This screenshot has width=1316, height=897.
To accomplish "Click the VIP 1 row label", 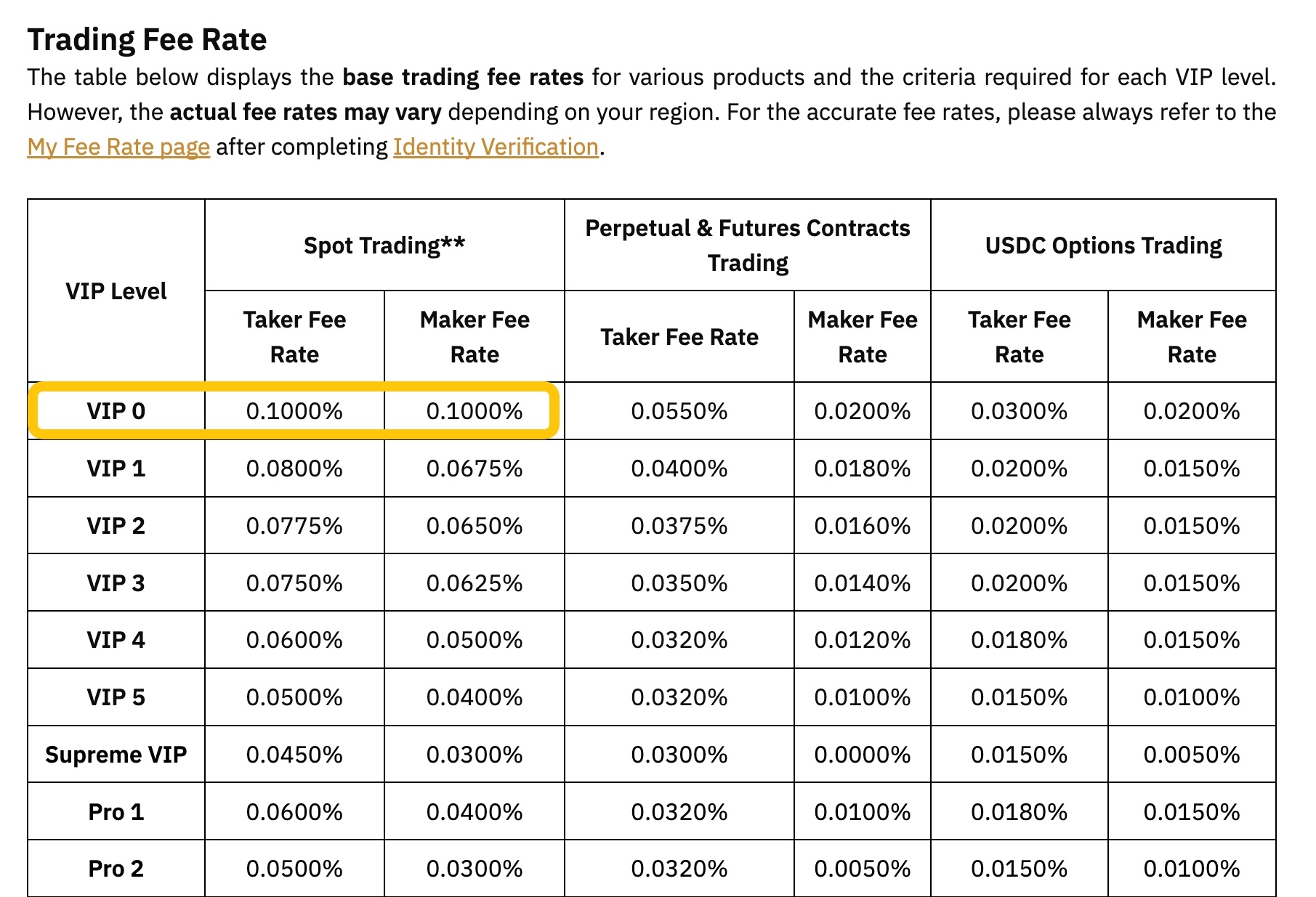I will [x=116, y=468].
